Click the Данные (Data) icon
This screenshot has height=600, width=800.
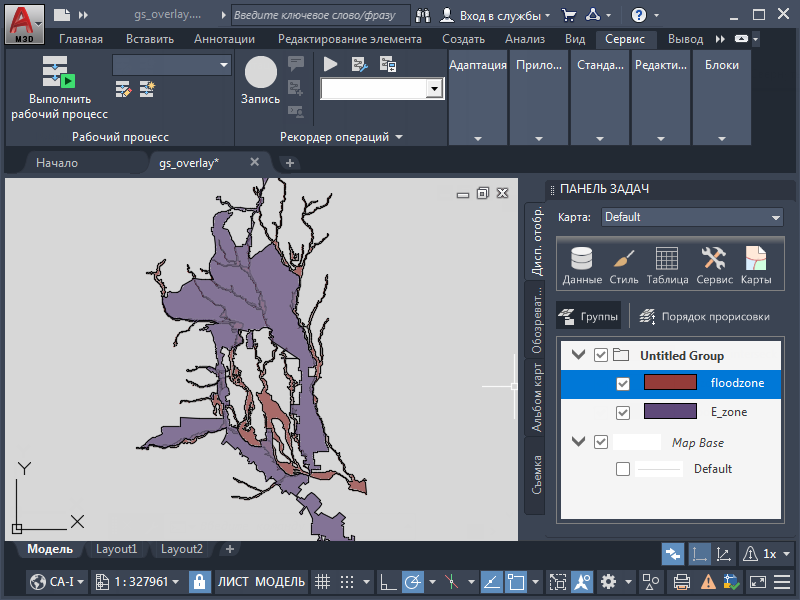[x=581, y=265]
